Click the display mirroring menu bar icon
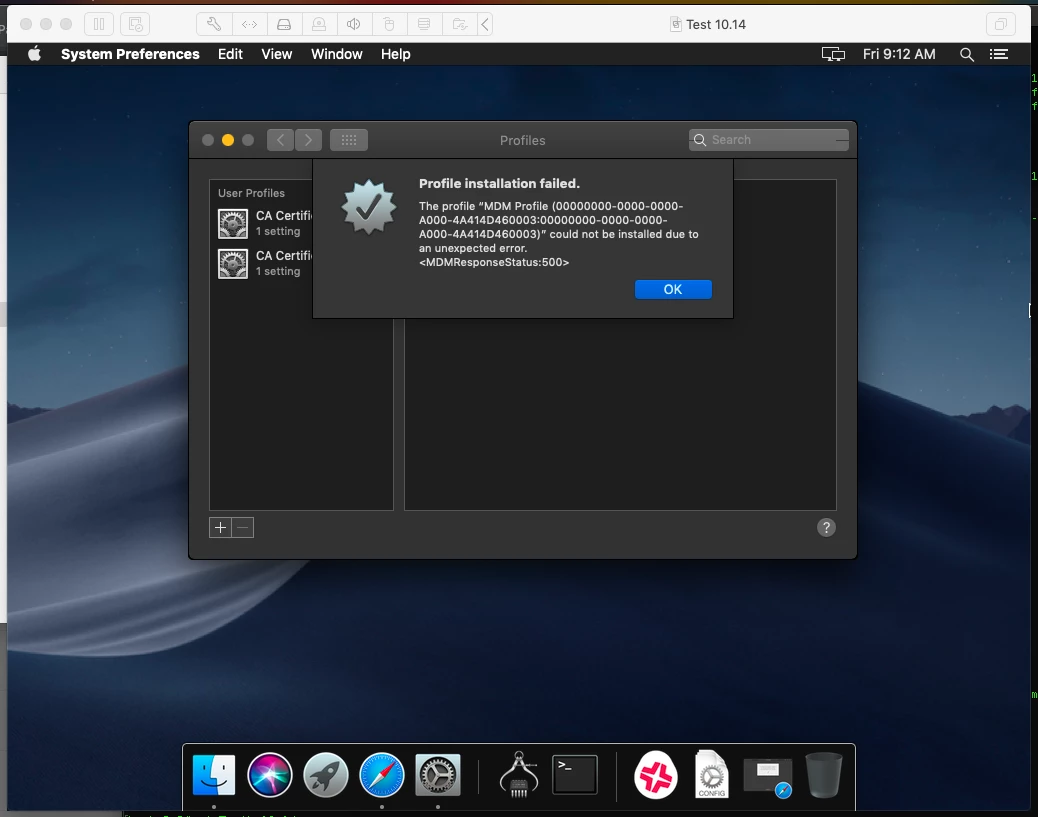 coord(833,54)
